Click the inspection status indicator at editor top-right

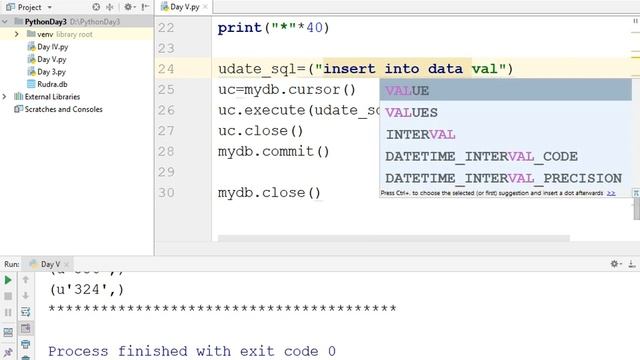pyautogui.click(x=636, y=21)
